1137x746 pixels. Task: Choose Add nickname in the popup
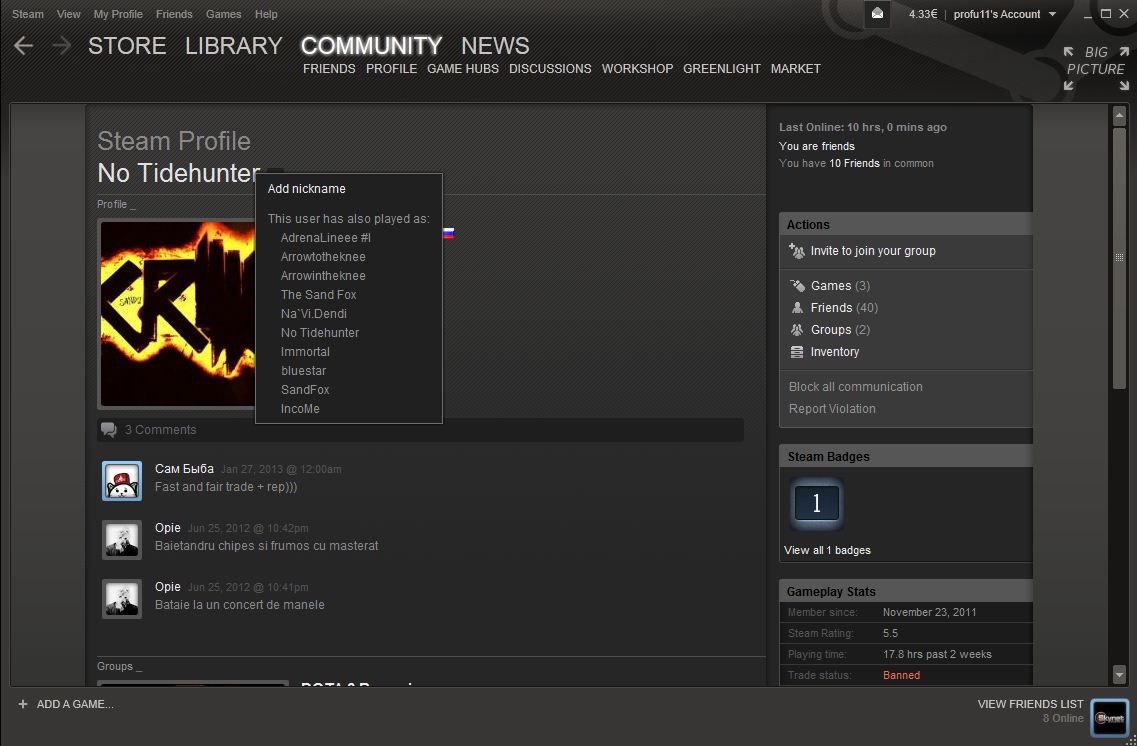tap(307, 188)
